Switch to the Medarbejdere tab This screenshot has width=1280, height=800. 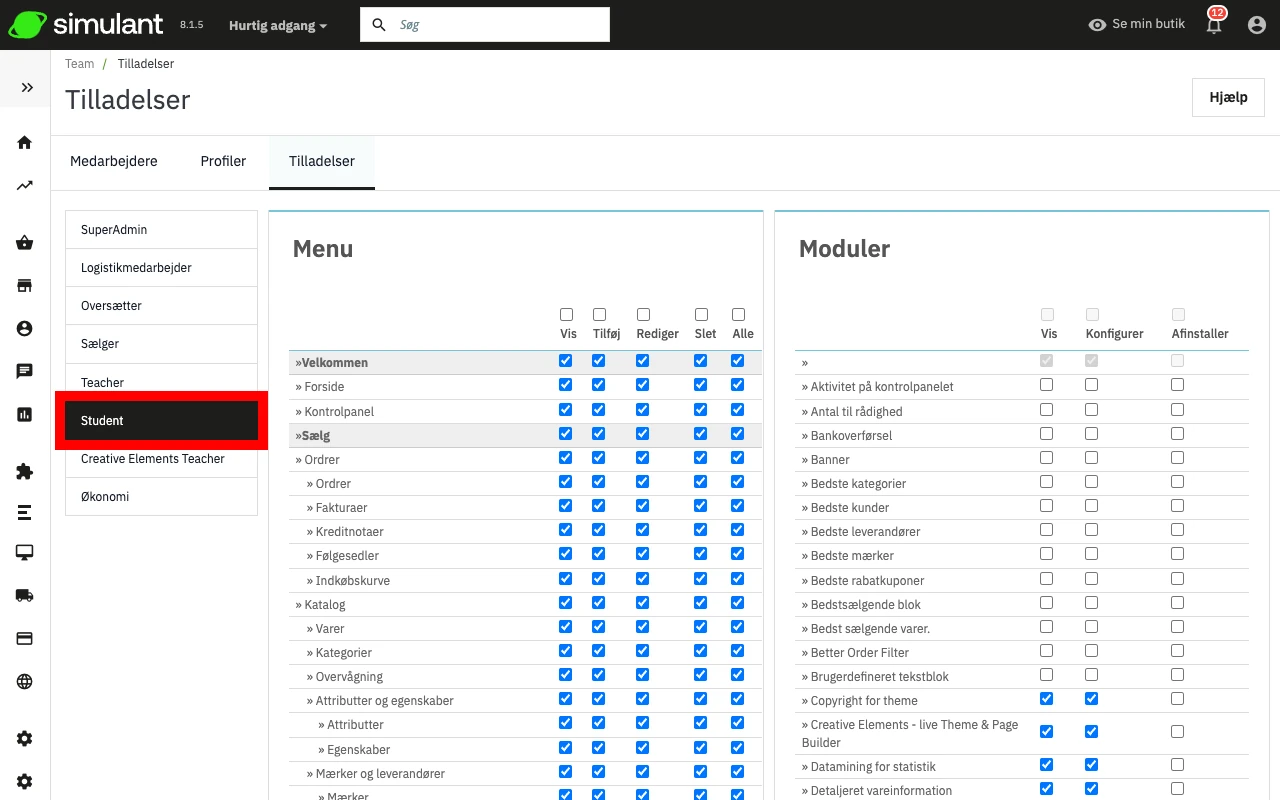[114, 161]
